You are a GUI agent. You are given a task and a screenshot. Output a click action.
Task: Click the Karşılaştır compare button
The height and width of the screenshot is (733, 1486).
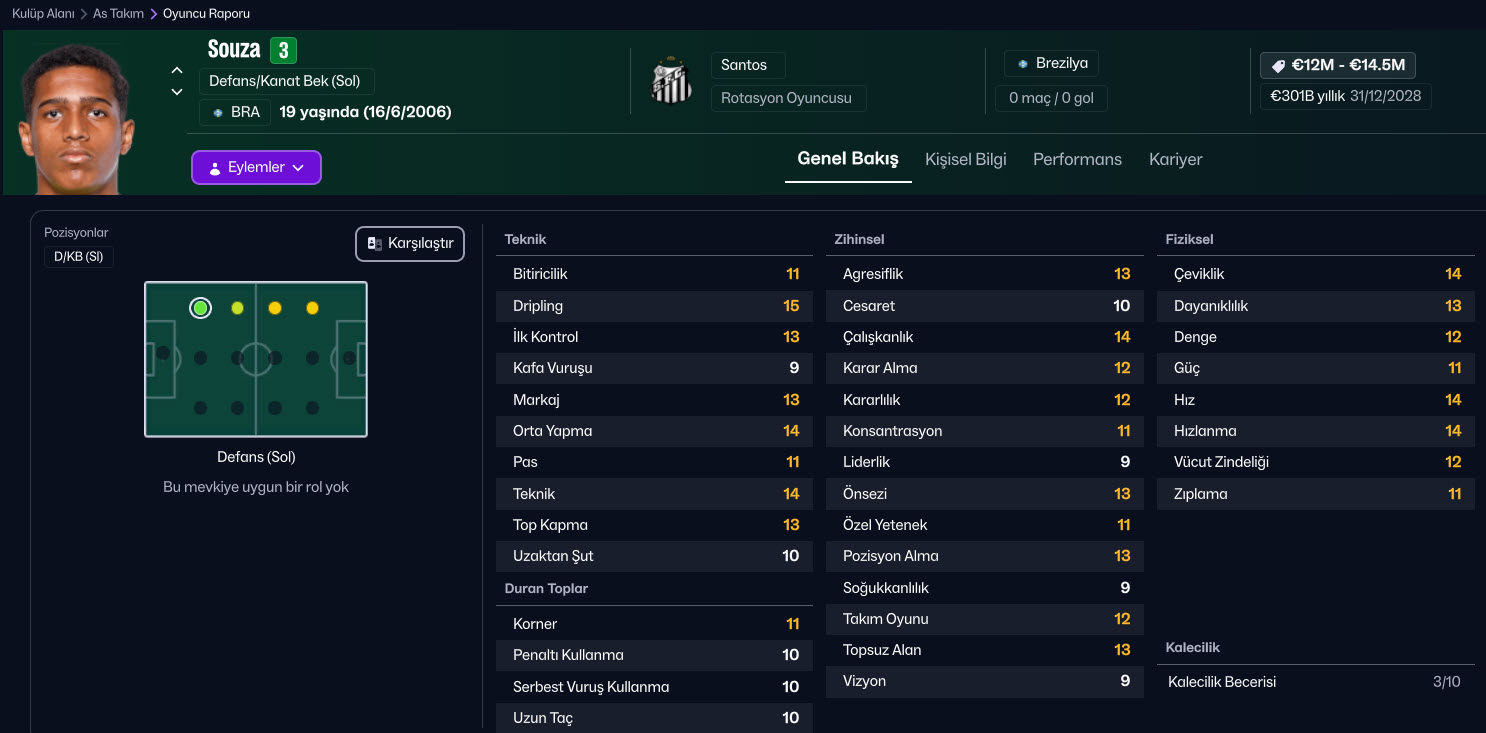[410, 244]
